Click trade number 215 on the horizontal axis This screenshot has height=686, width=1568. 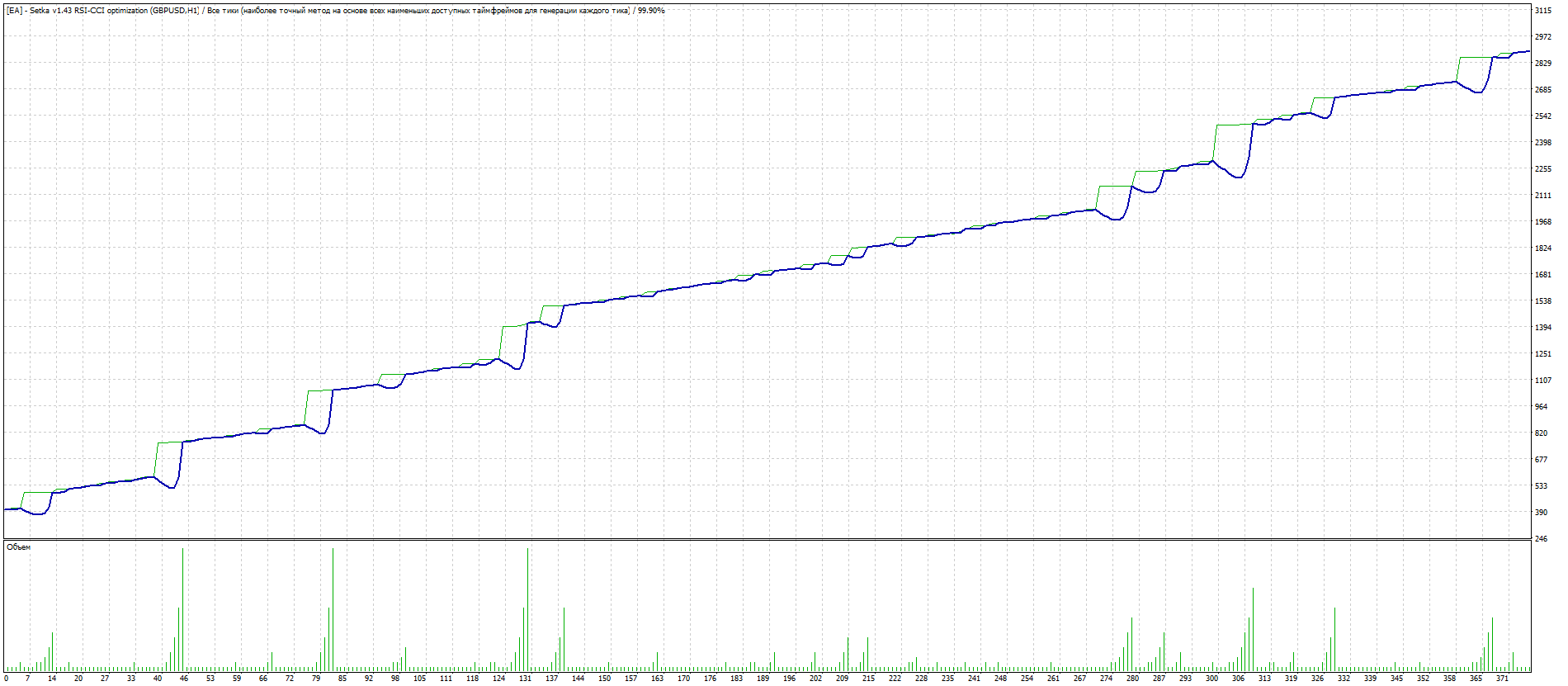(869, 679)
